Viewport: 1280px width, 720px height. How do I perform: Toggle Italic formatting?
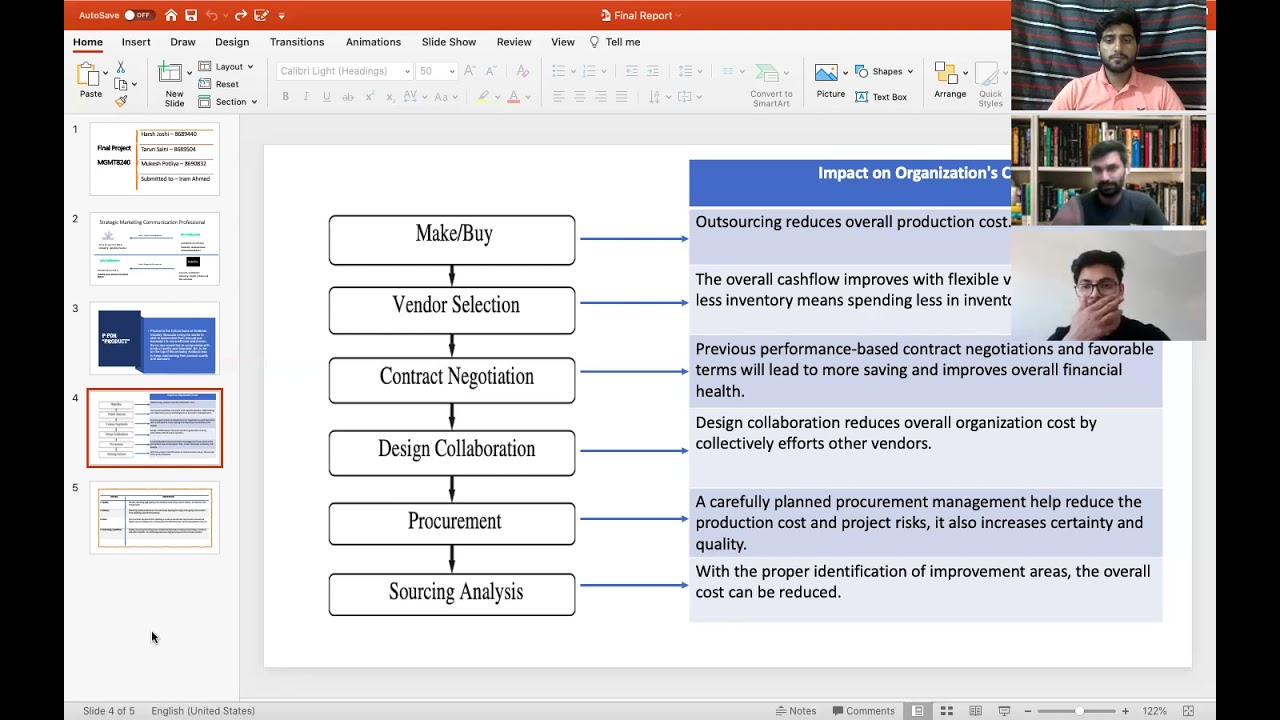click(x=306, y=97)
